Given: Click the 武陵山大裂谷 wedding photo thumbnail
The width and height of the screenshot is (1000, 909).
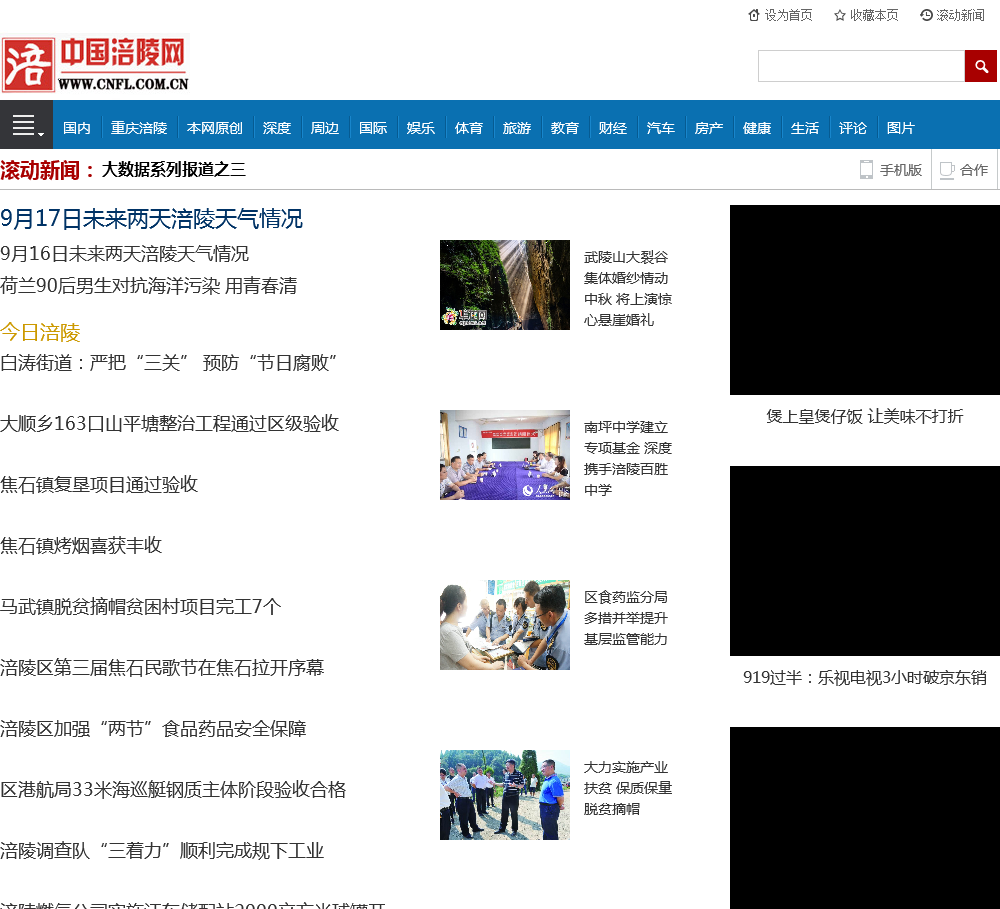Looking at the screenshot, I should click(x=505, y=285).
